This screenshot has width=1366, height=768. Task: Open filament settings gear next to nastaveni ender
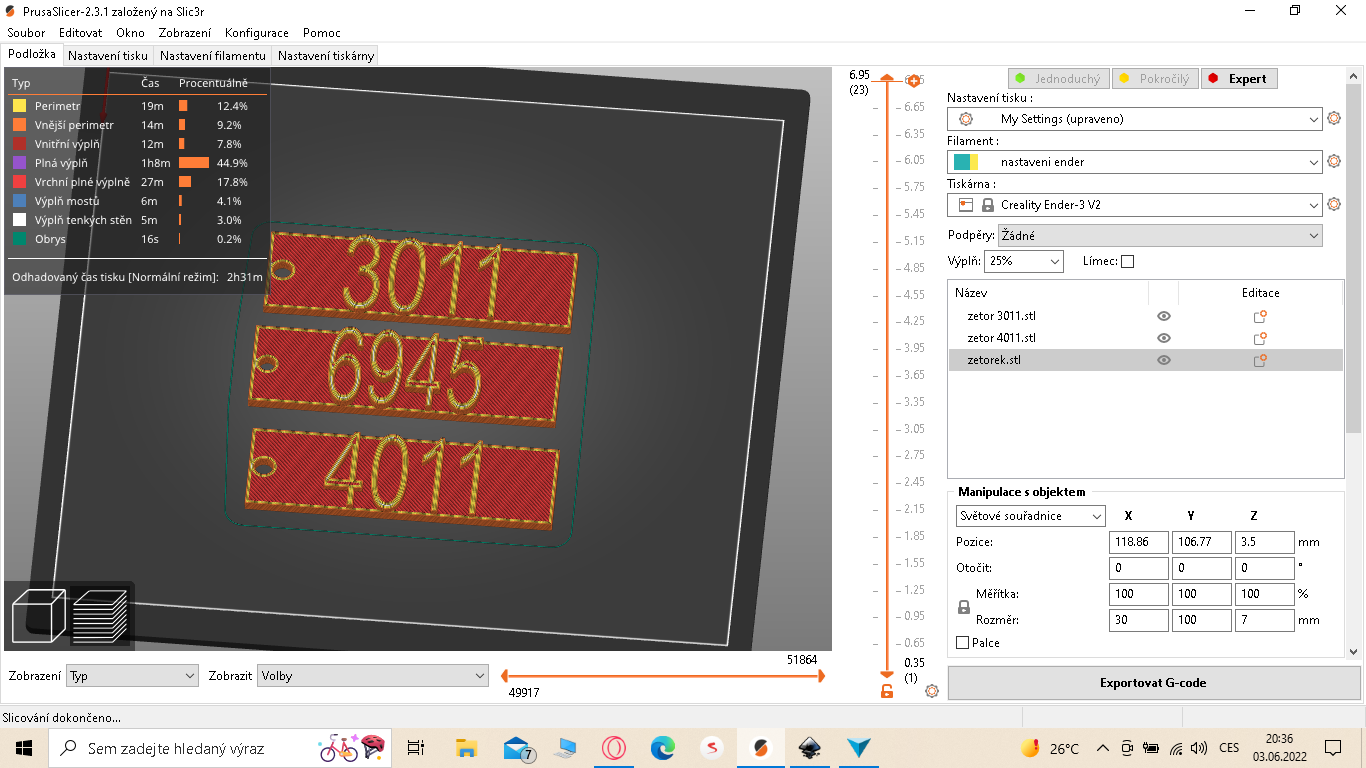[1333, 161]
